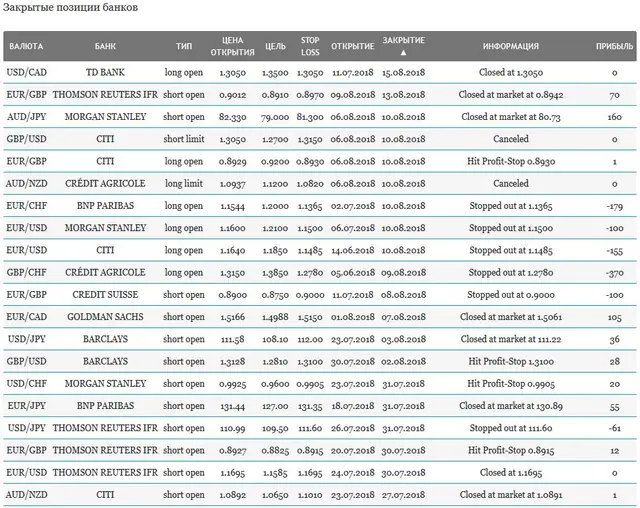The image size is (640, 508).
Task: Click 'Closed at market at 130.89' cell
Action: 511,406
